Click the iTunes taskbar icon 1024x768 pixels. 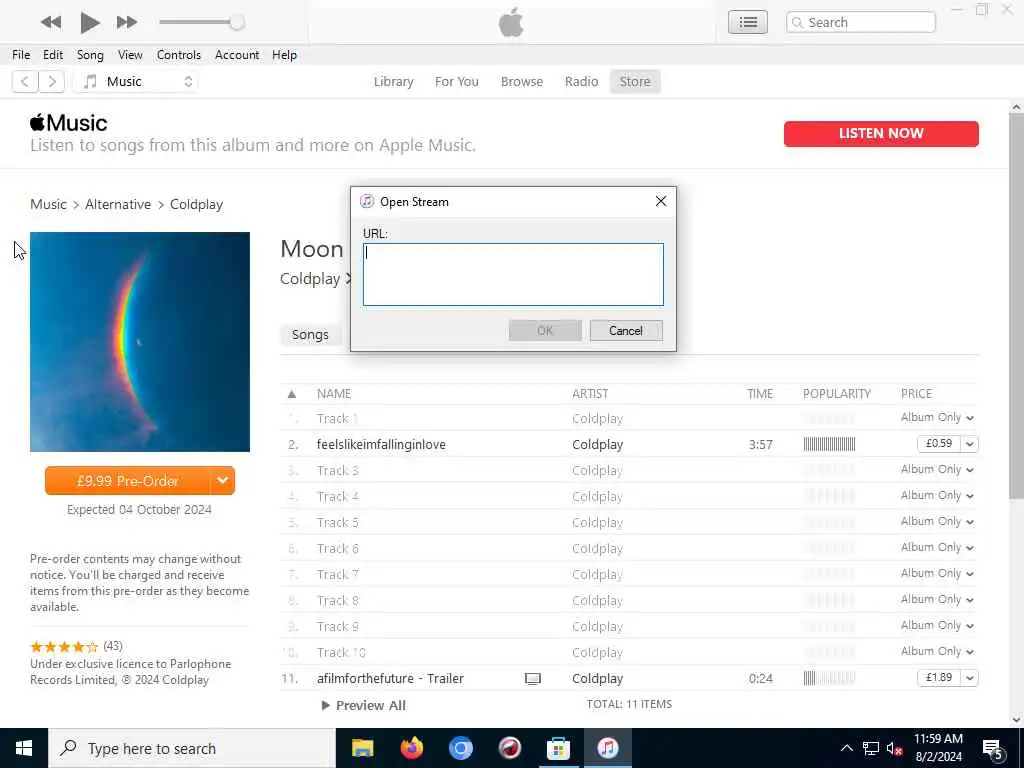pos(607,748)
